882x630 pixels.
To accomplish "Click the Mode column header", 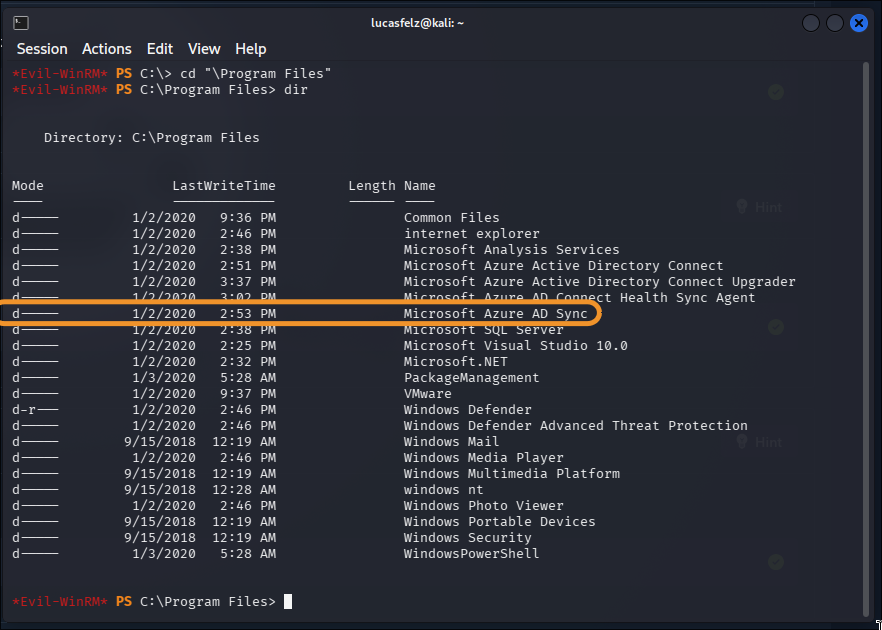I will pyautogui.click(x=28, y=186).
